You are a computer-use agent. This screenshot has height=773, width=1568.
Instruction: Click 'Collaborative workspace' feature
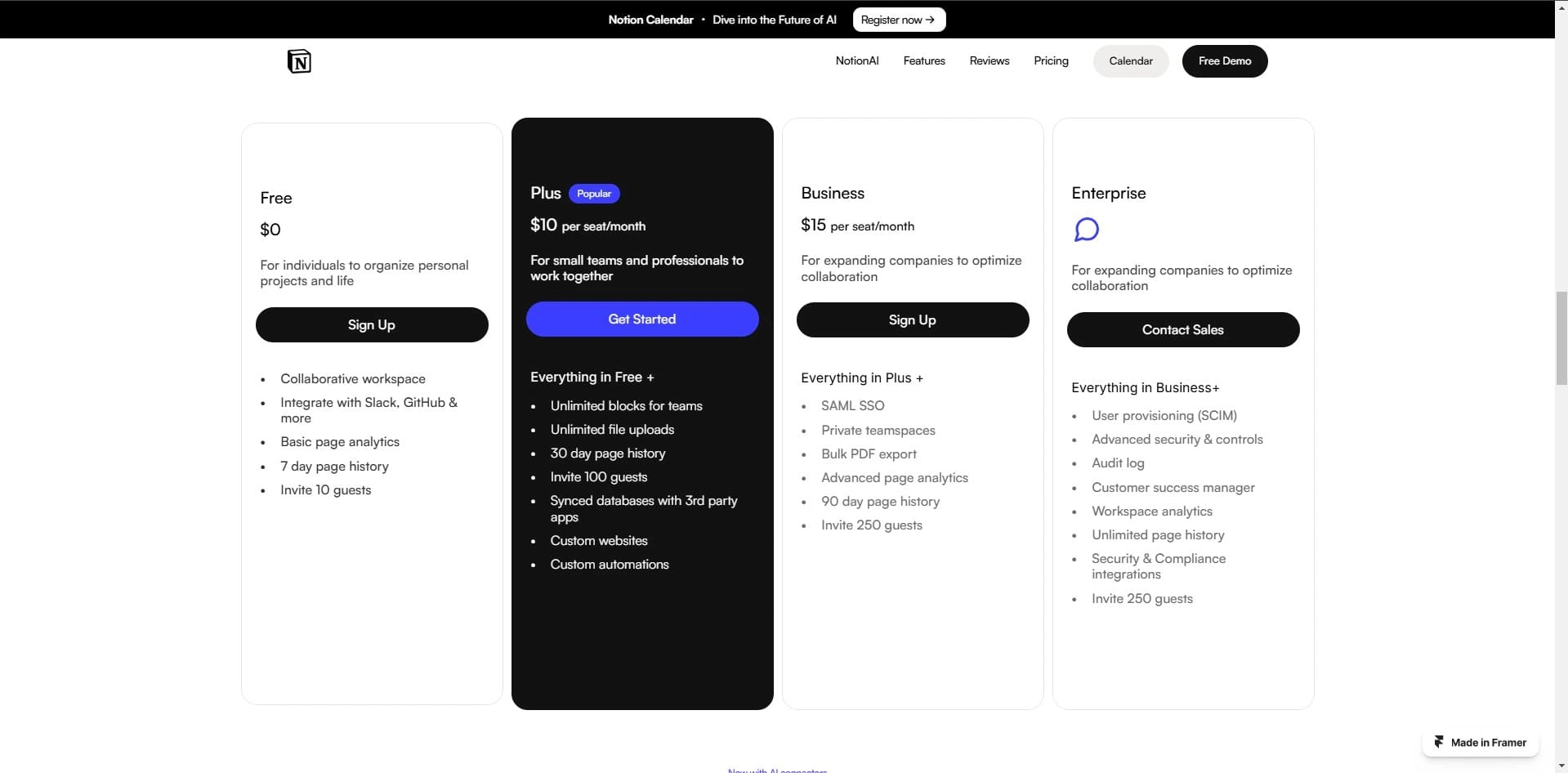click(x=353, y=378)
